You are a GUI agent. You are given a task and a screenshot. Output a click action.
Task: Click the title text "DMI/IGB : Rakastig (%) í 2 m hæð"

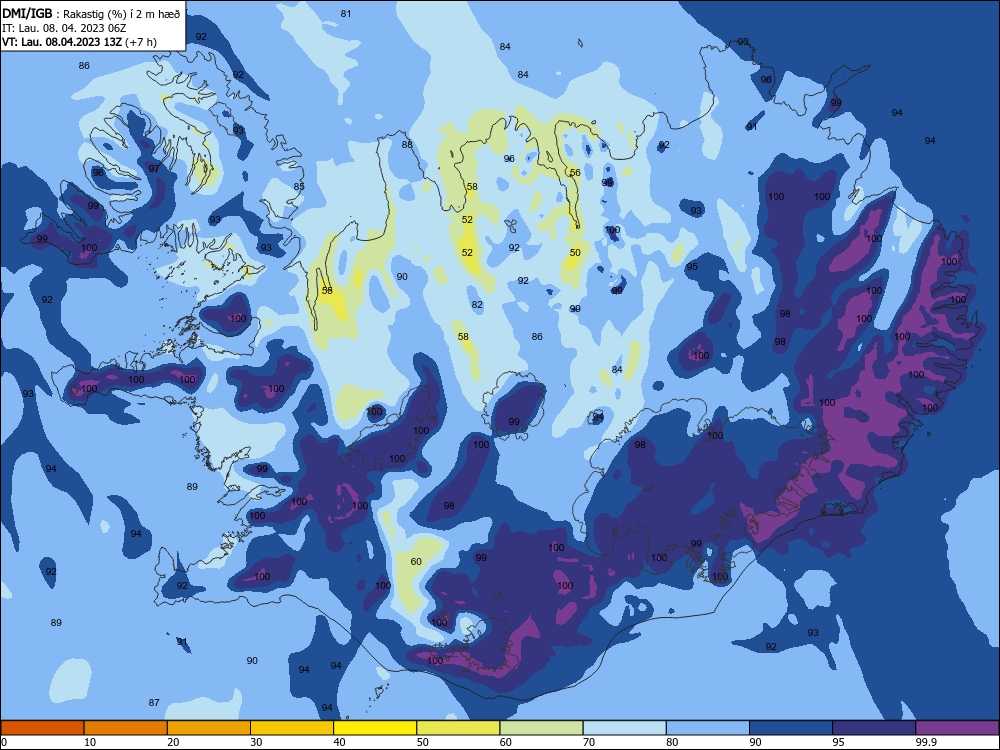point(91,13)
